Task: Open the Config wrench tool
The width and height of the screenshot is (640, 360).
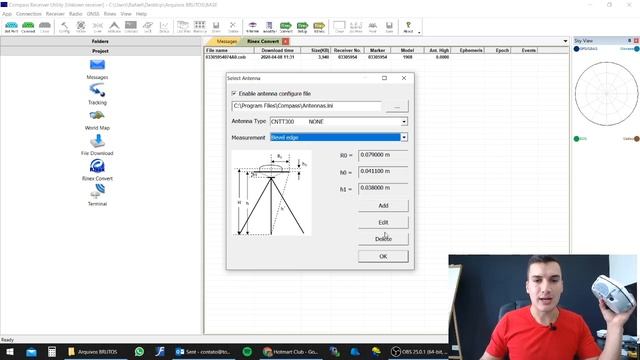Action: click(64, 27)
